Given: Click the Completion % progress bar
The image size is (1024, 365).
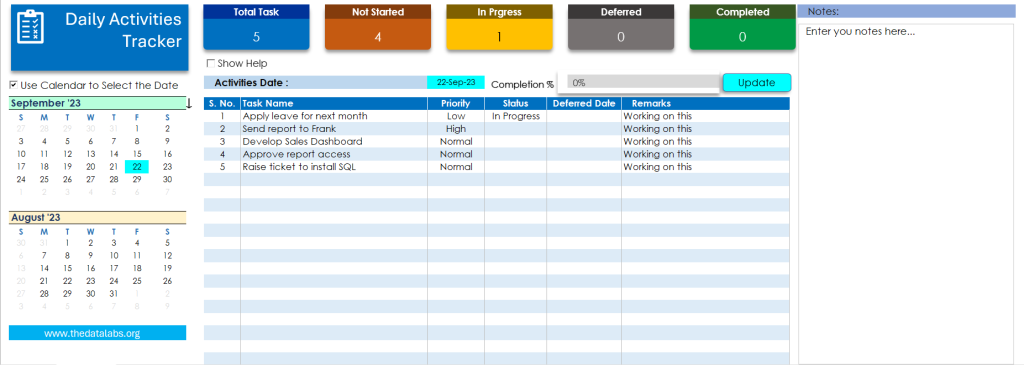Looking at the screenshot, I should (643, 84).
